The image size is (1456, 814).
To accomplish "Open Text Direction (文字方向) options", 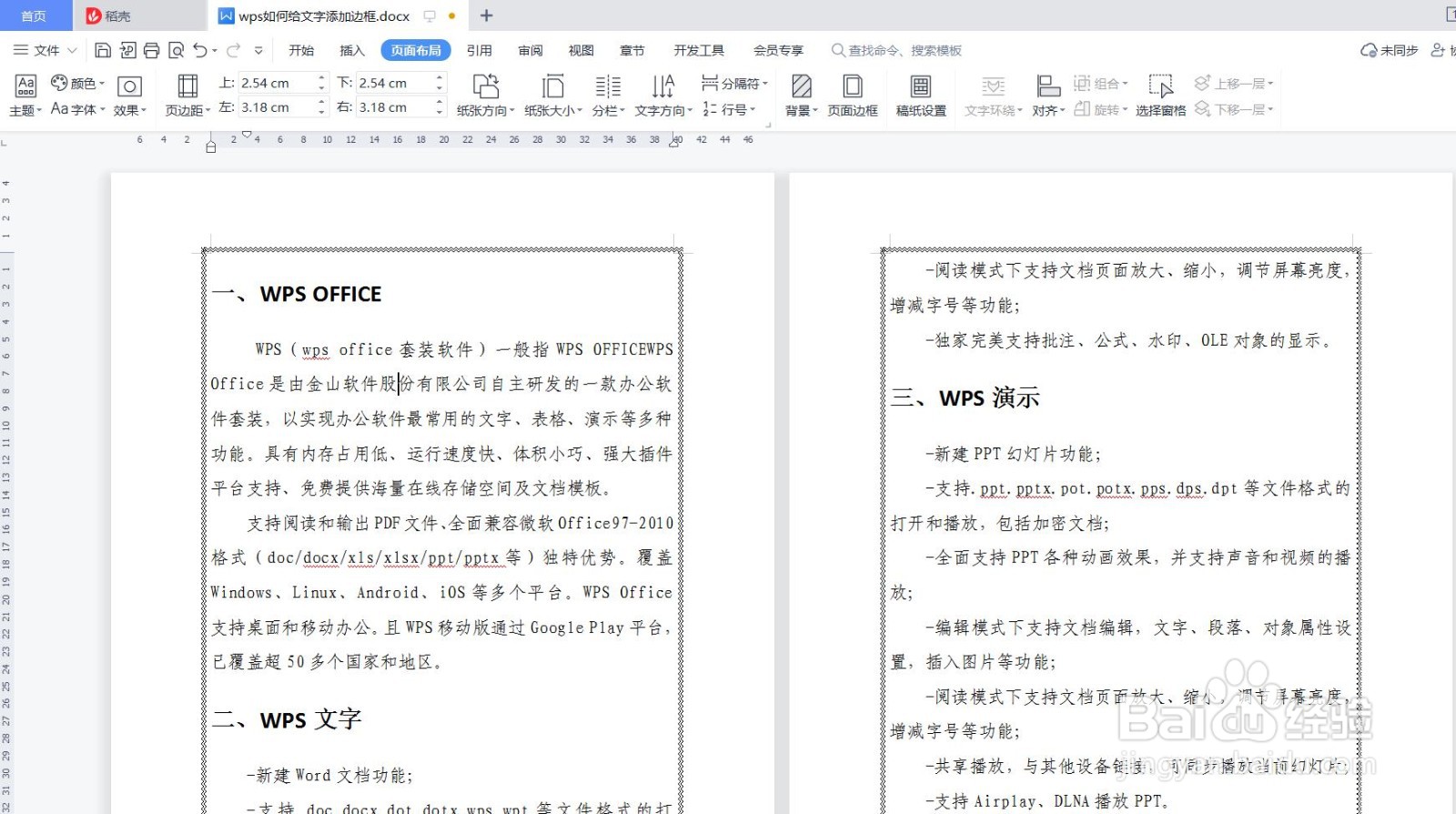I will pyautogui.click(x=663, y=95).
